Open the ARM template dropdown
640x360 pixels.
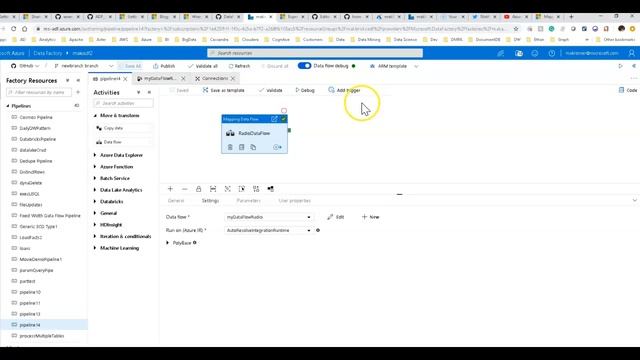[x=394, y=66]
